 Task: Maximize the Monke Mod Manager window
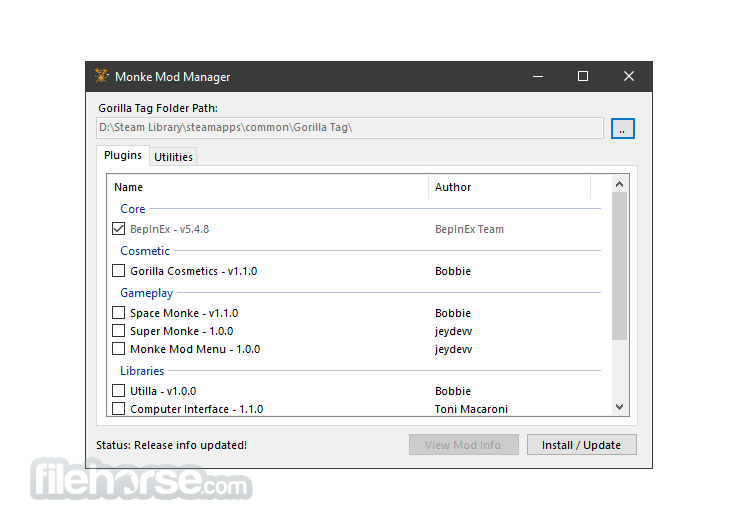click(x=583, y=76)
